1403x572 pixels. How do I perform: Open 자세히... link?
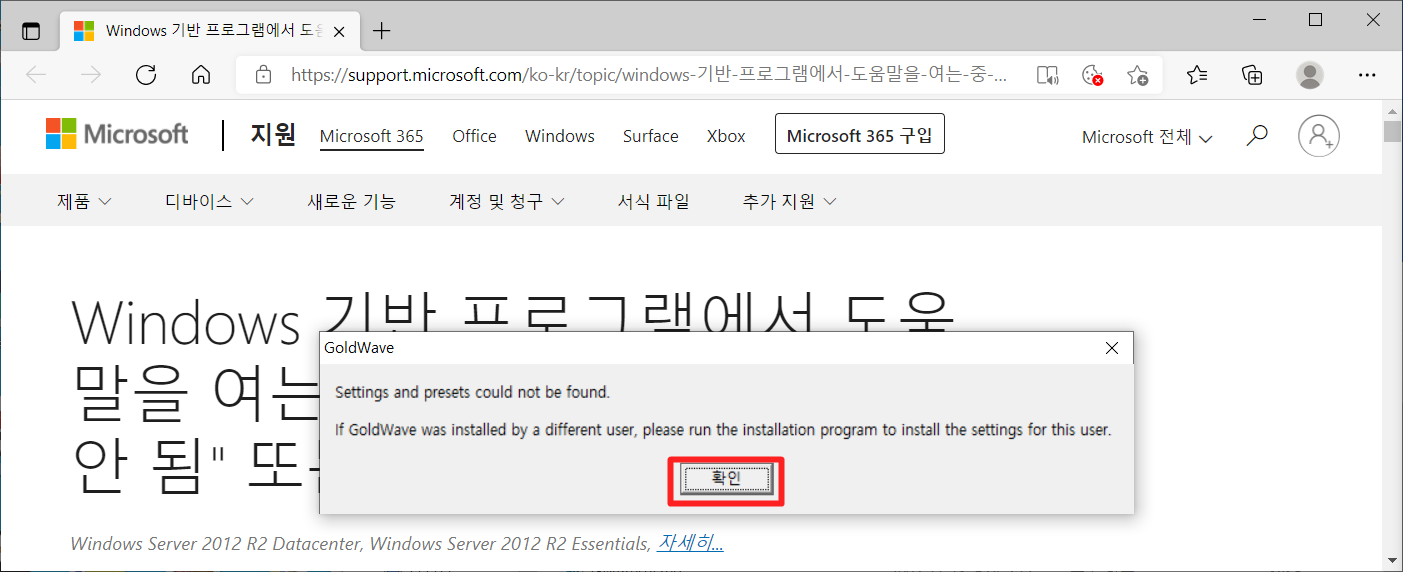(690, 543)
